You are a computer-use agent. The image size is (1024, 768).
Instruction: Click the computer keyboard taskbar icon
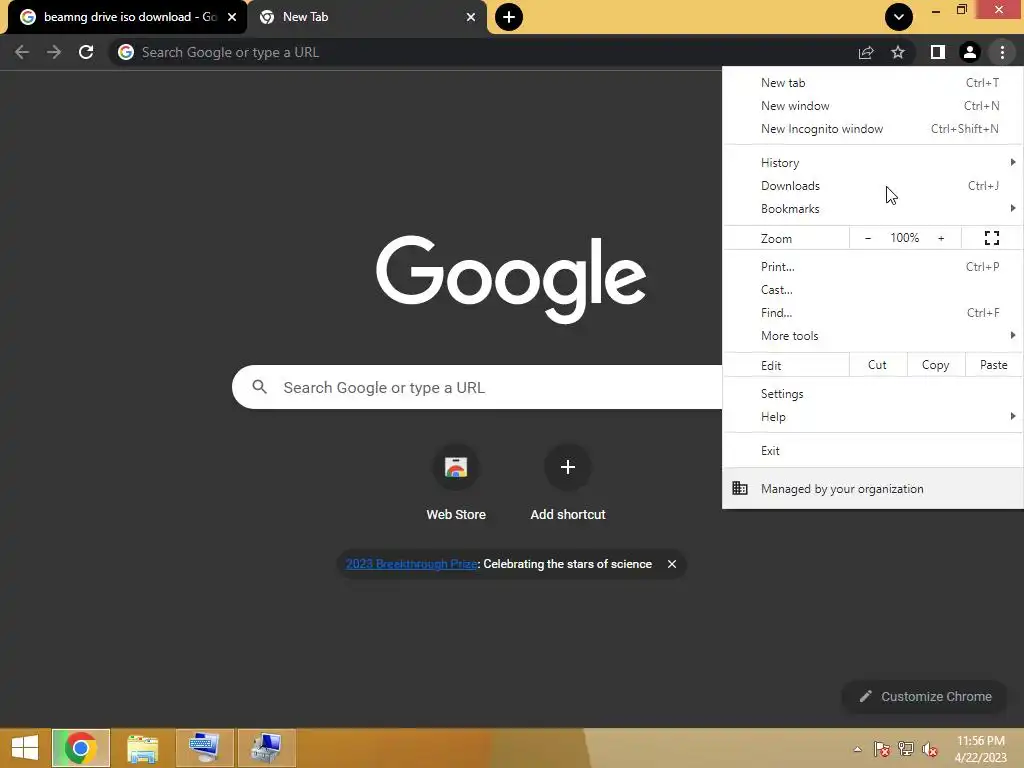204,748
